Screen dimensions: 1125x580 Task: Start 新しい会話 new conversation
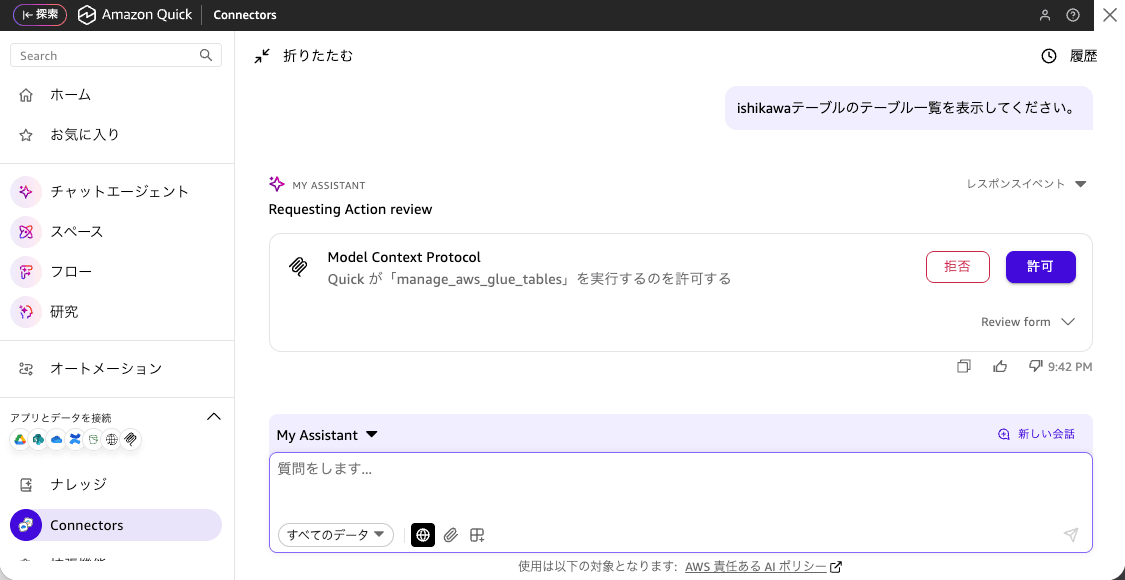point(1037,434)
